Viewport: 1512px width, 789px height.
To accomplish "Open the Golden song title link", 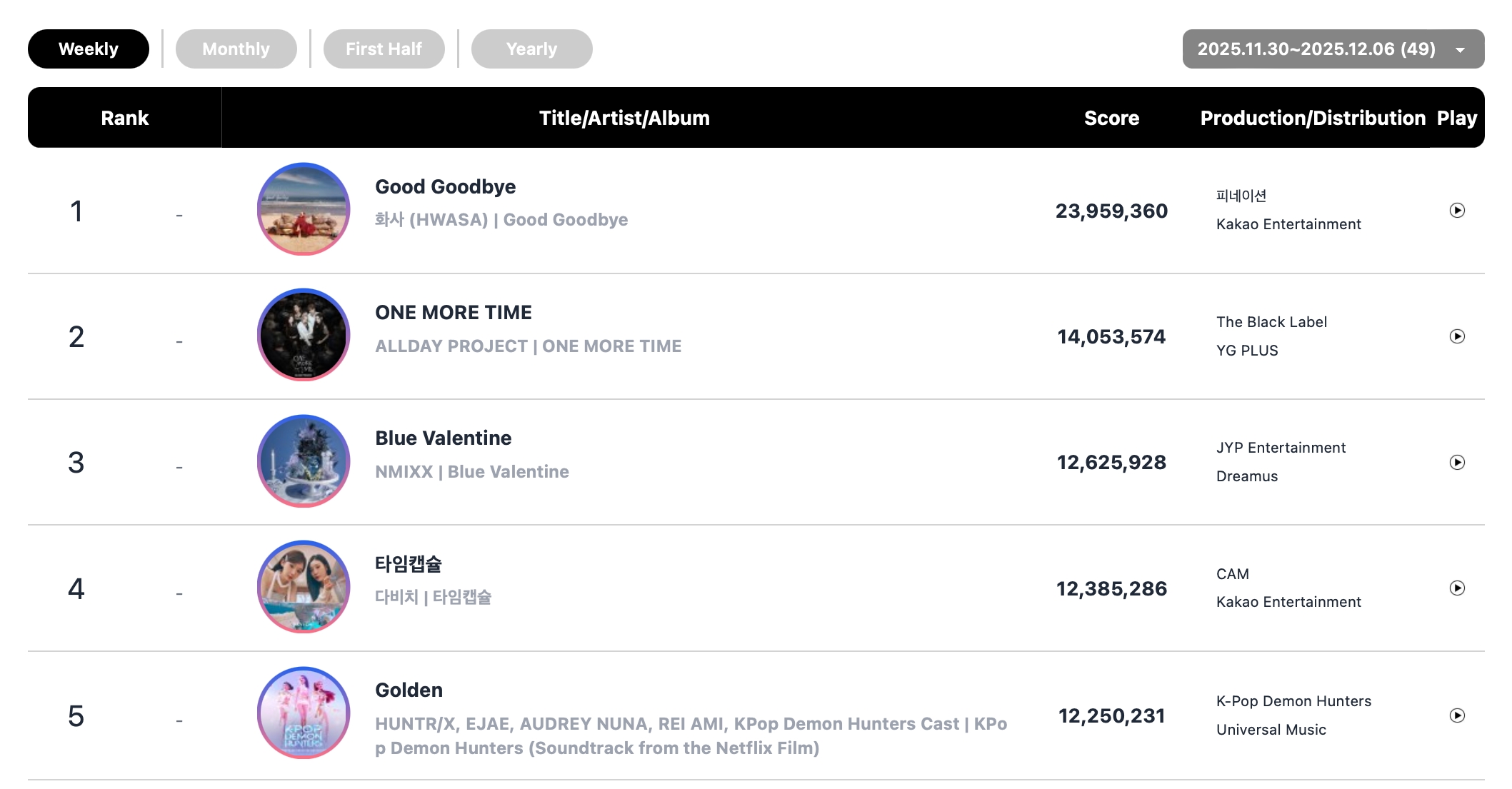I will coord(409,690).
